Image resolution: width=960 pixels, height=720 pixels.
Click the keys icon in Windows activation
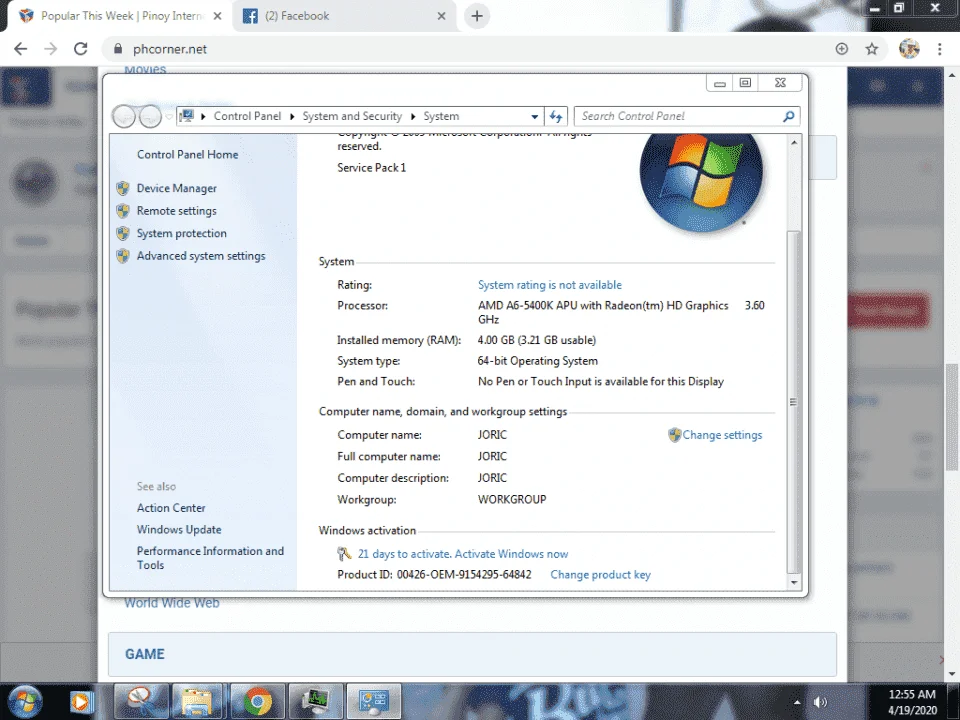pos(344,553)
